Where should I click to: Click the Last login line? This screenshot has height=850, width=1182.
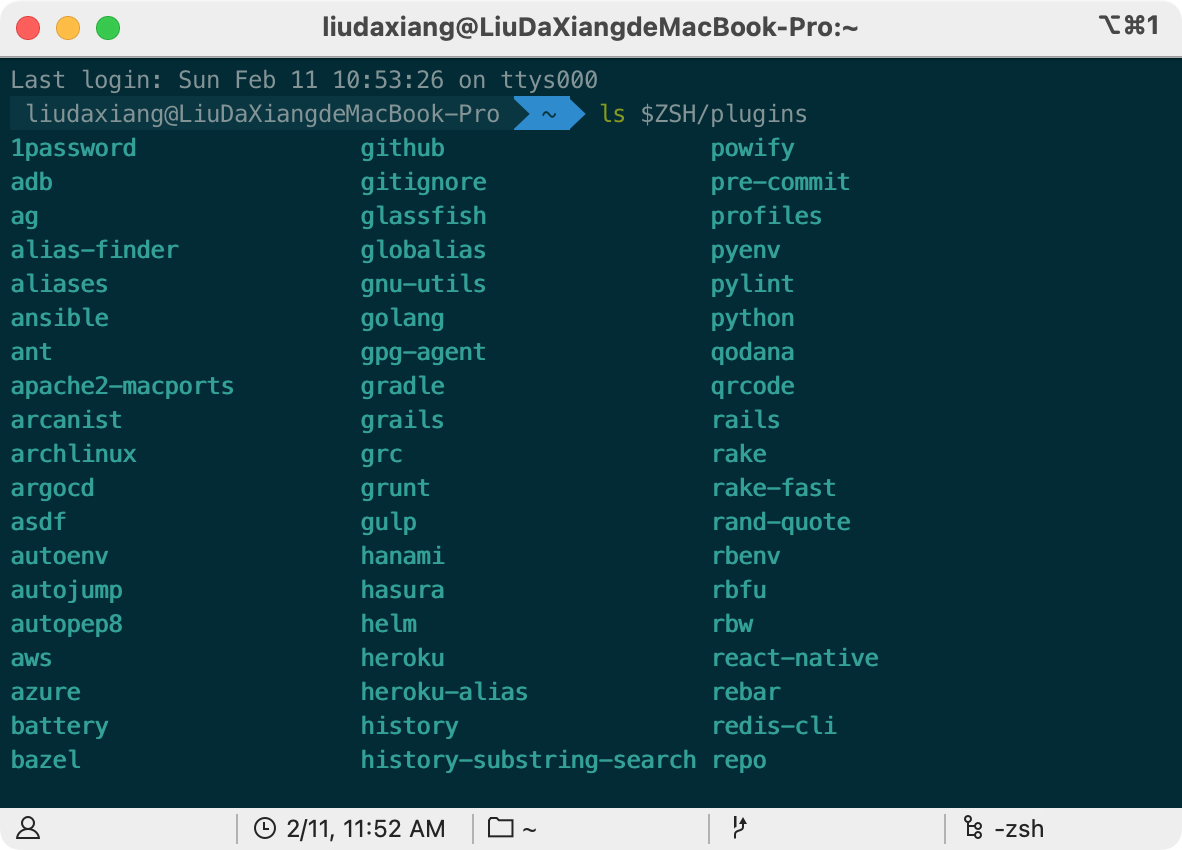[304, 80]
